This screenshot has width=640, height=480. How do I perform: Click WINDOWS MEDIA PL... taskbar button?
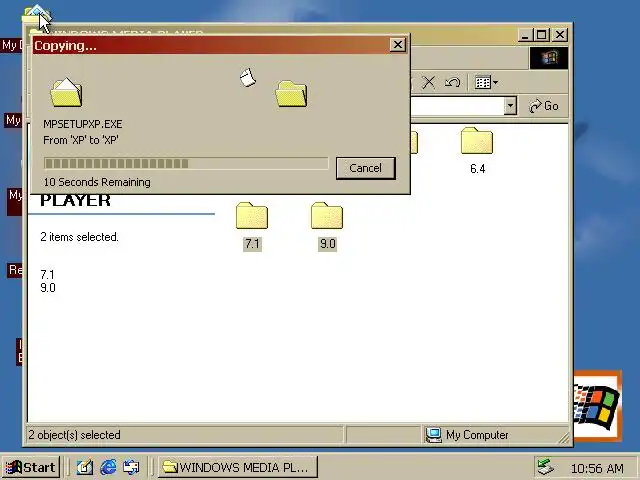coord(238,467)
